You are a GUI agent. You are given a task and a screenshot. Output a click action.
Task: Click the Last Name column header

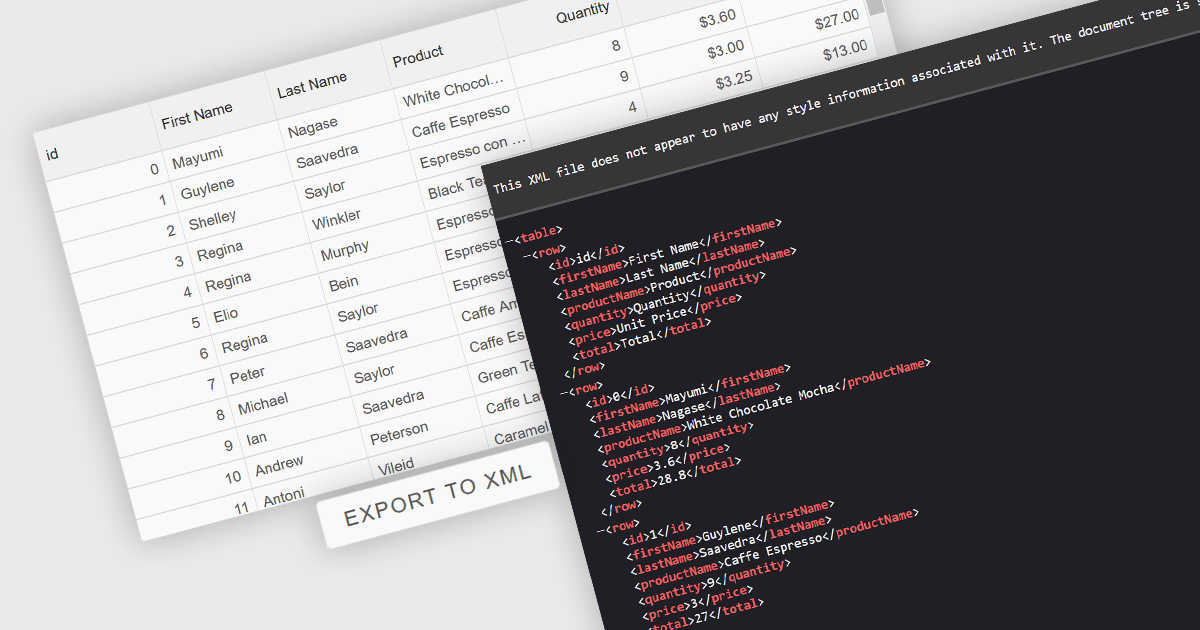(312, 86)
